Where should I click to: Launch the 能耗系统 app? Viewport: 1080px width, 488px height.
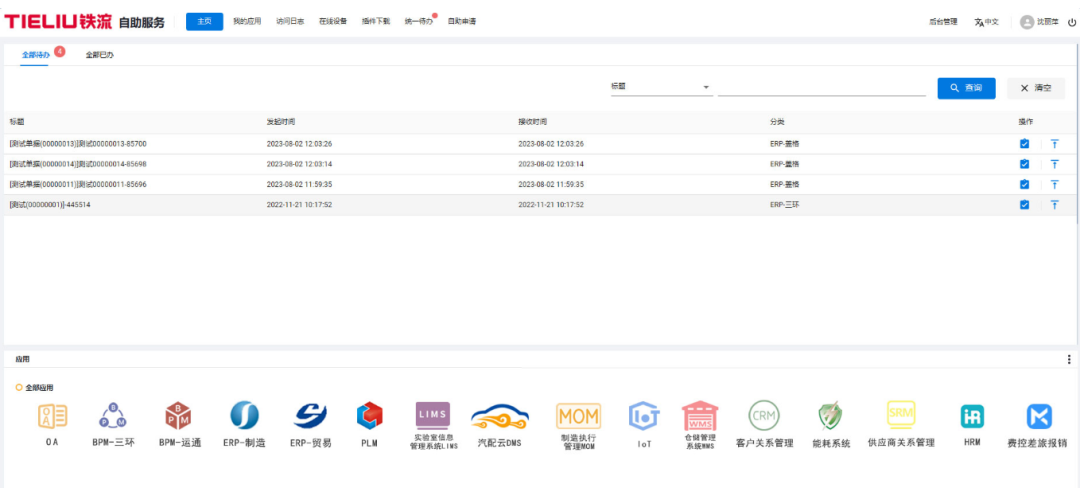click(x=831, y=416)
